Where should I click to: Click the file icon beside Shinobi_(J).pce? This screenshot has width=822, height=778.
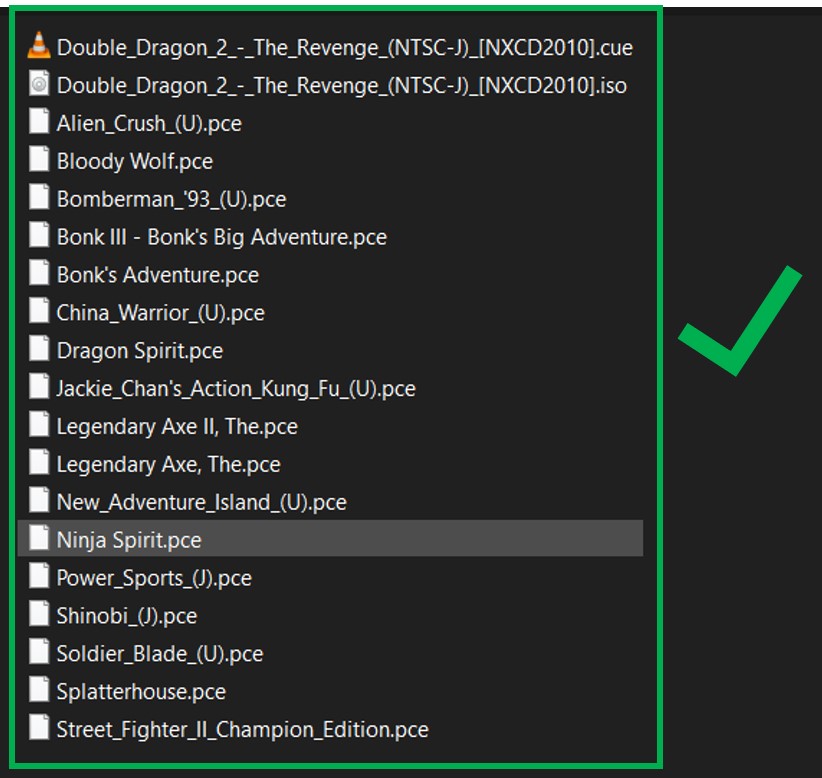[x=39, y=614]
